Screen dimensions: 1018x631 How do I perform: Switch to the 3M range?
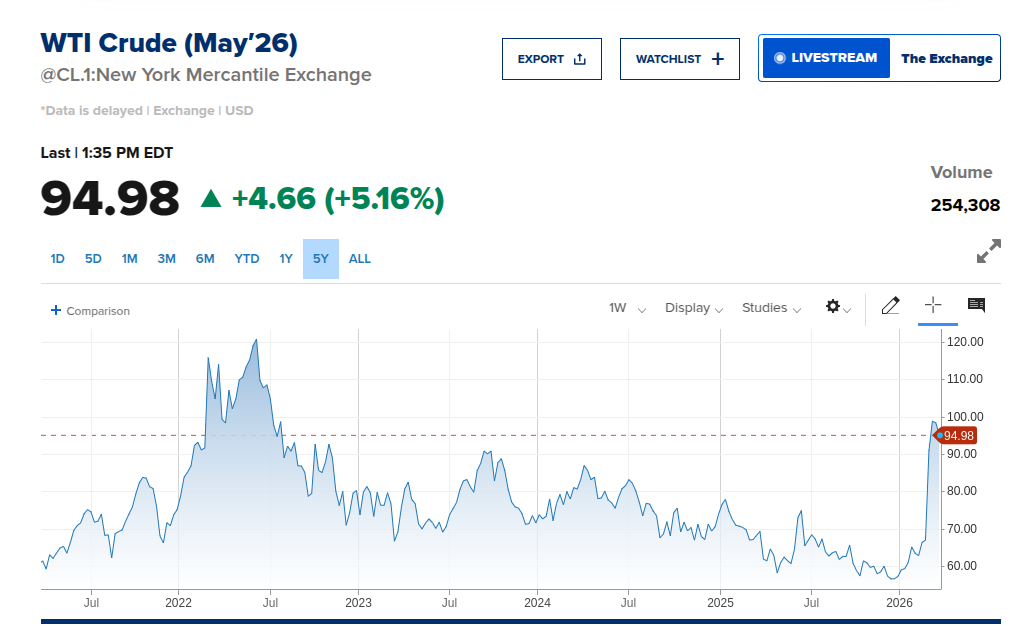(166, 258)
